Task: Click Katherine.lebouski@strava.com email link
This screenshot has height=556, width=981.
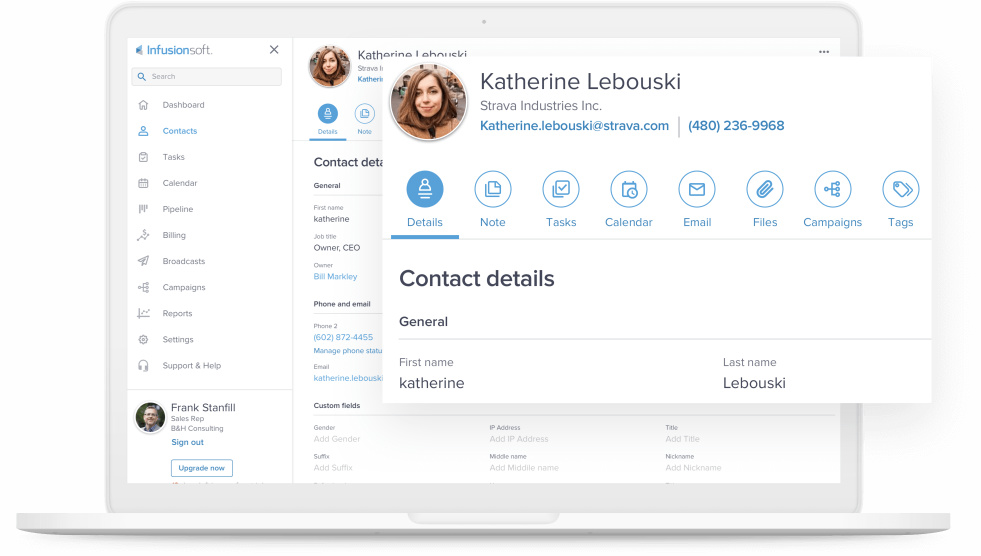Action: pyautogui.click(x=574, y=126)
